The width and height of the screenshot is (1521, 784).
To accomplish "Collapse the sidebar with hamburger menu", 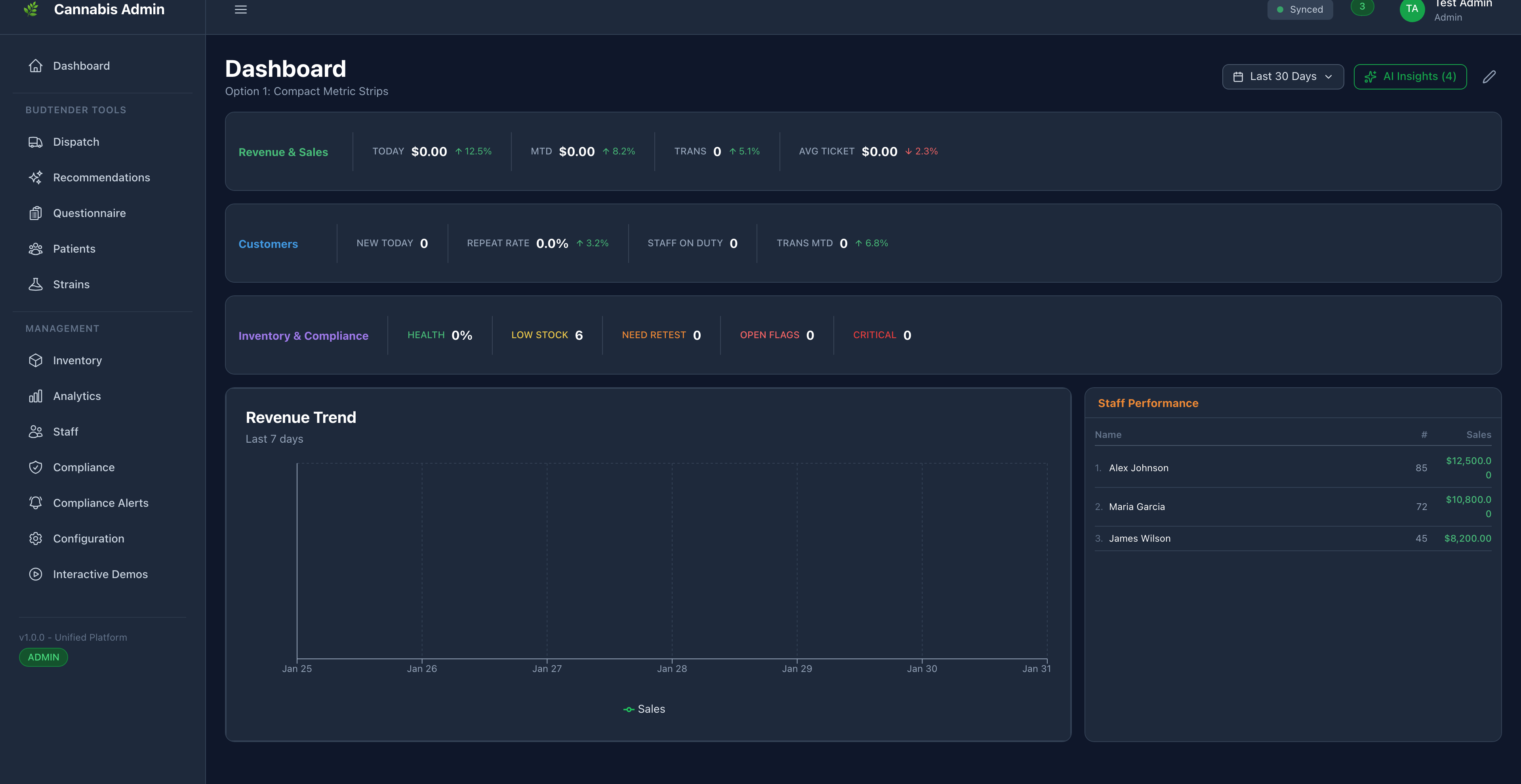I will (x=240, y=10).
